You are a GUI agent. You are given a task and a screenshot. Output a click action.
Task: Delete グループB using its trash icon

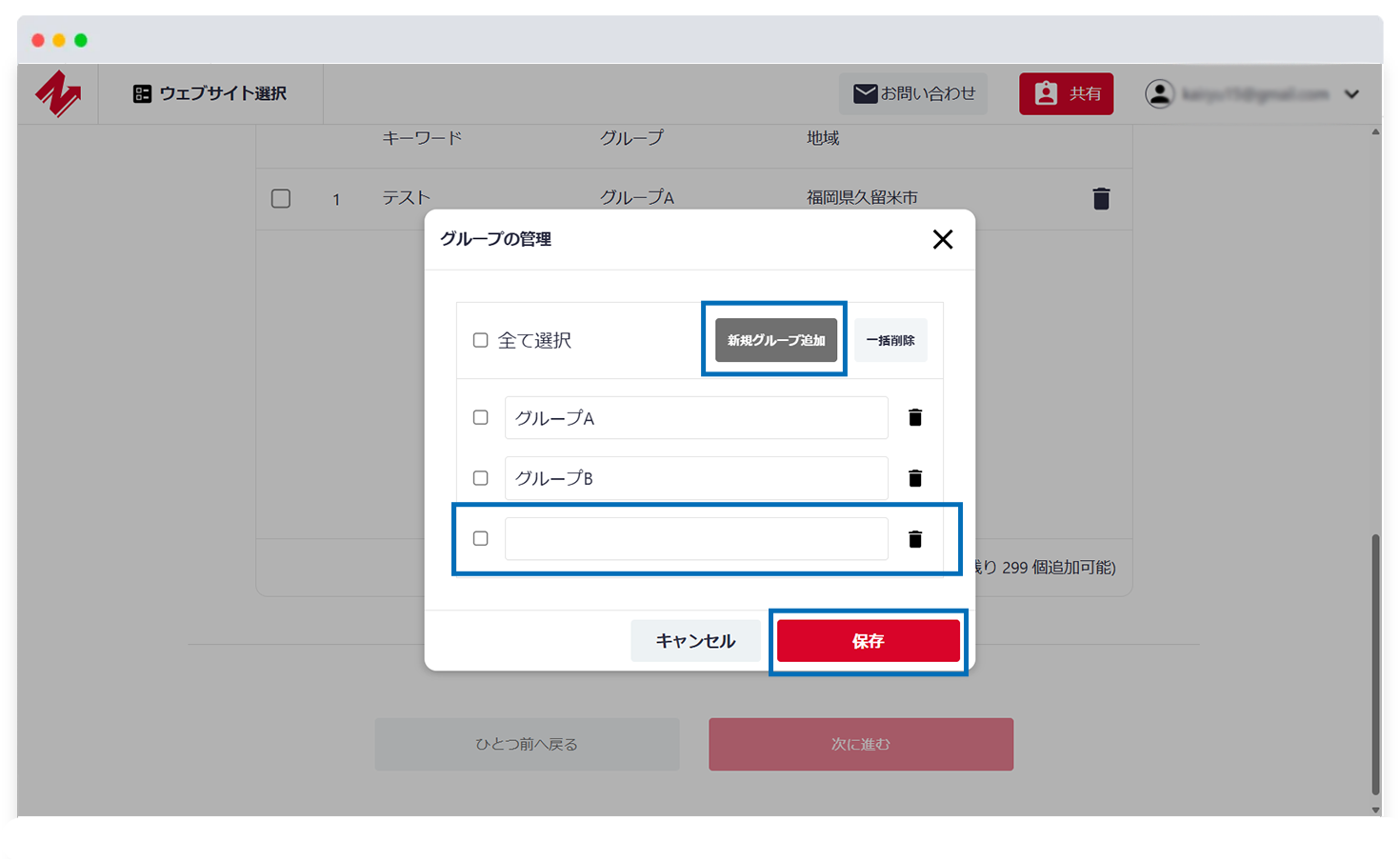[915, 478]
